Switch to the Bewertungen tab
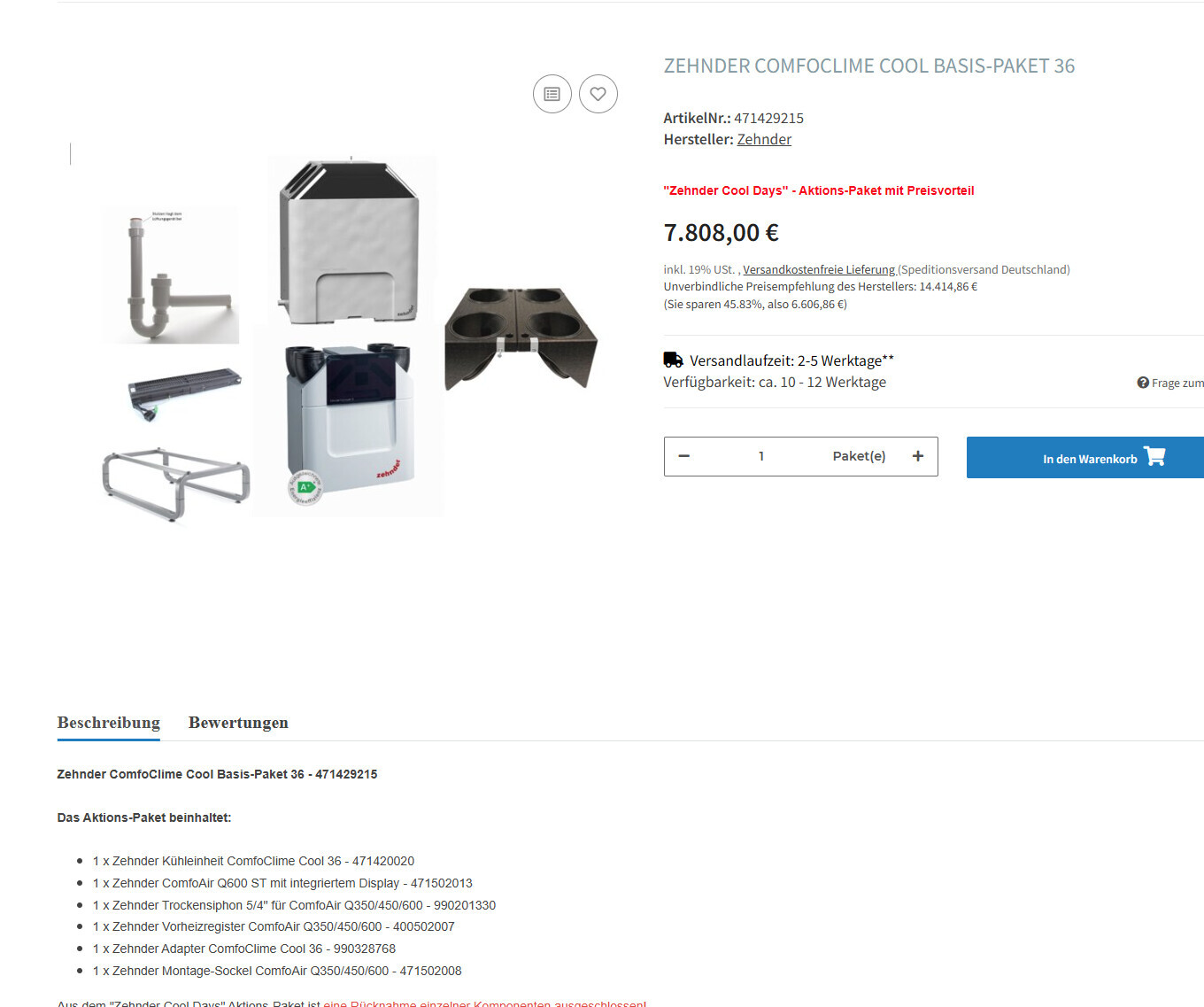Image resolution: width=1204 pixels, height=1007 pixels. point(238,723)
